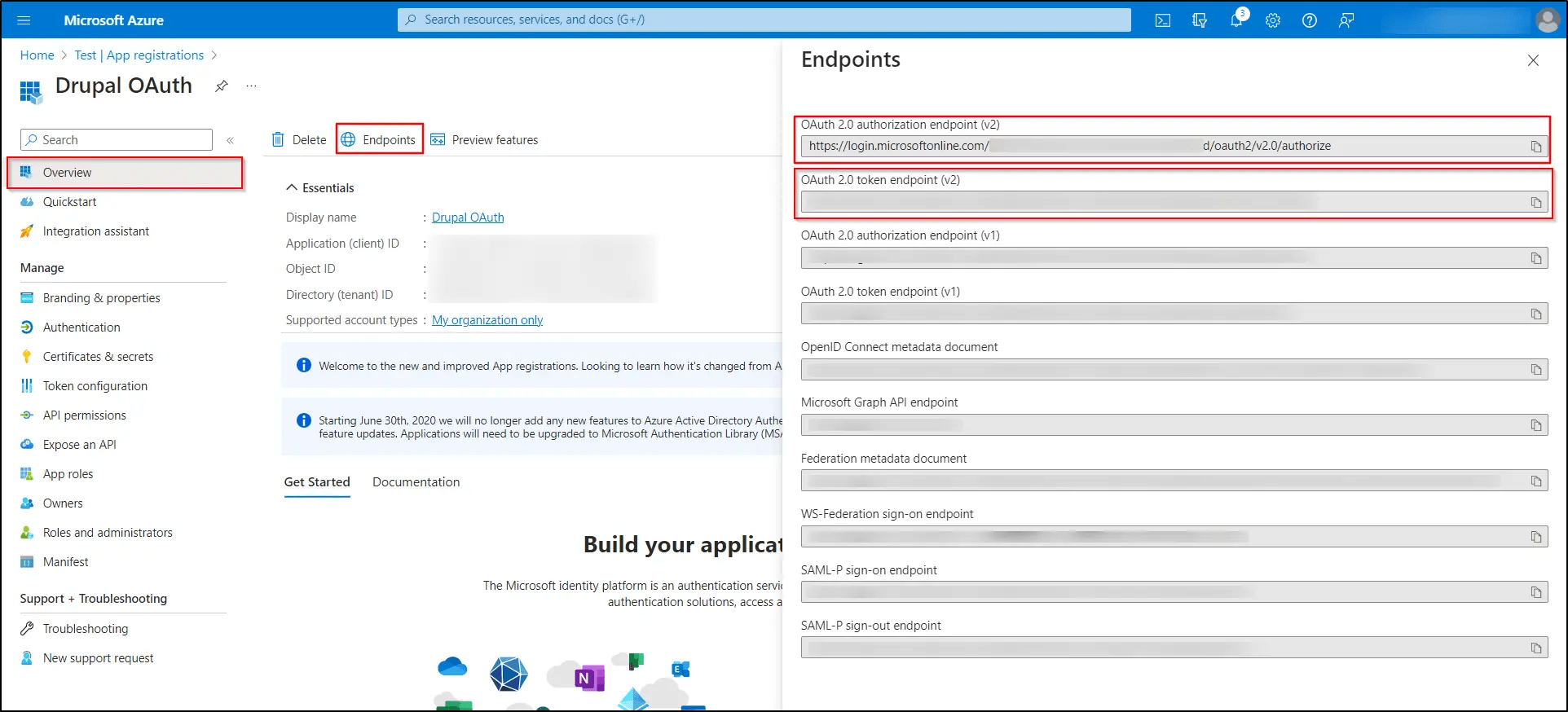Open the Drupal OAuth display name link
1568x712 pixels.
tap(468, 218)
